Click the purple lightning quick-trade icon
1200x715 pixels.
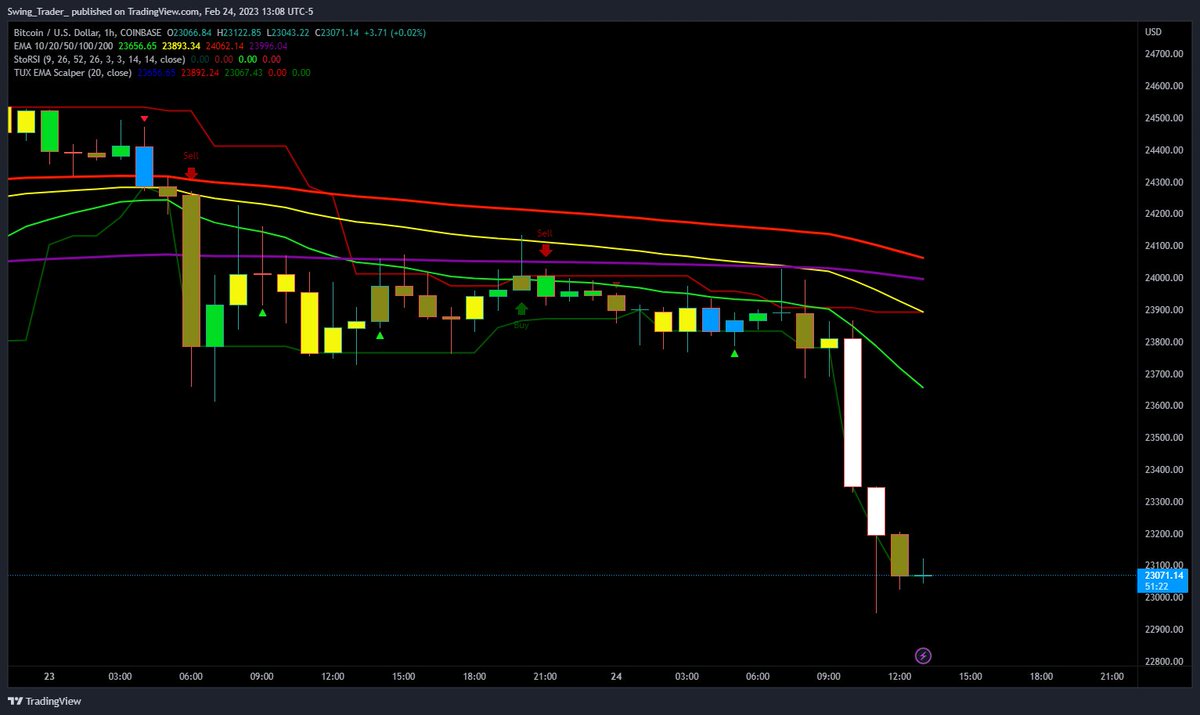(x=923, y=655)
